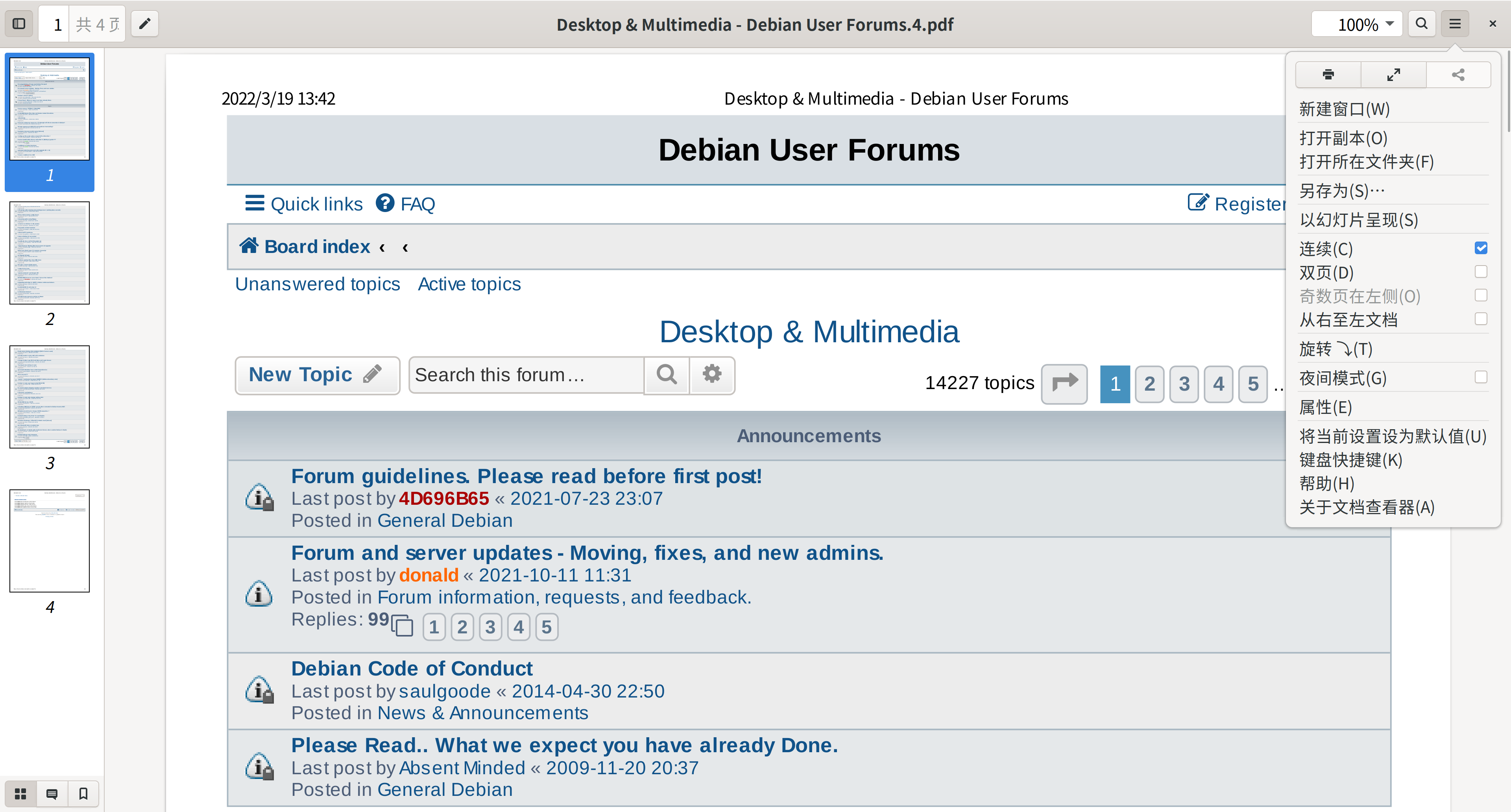Click the jump-to-page arrow icon
Screen dimensions: 1511x812
pyautogui.click(x=1064, y=384)
